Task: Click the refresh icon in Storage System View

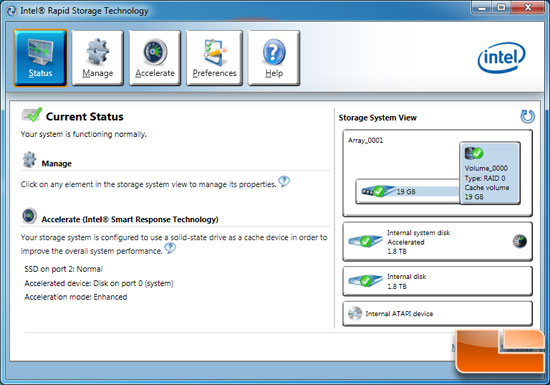Action: coord(527,116)
